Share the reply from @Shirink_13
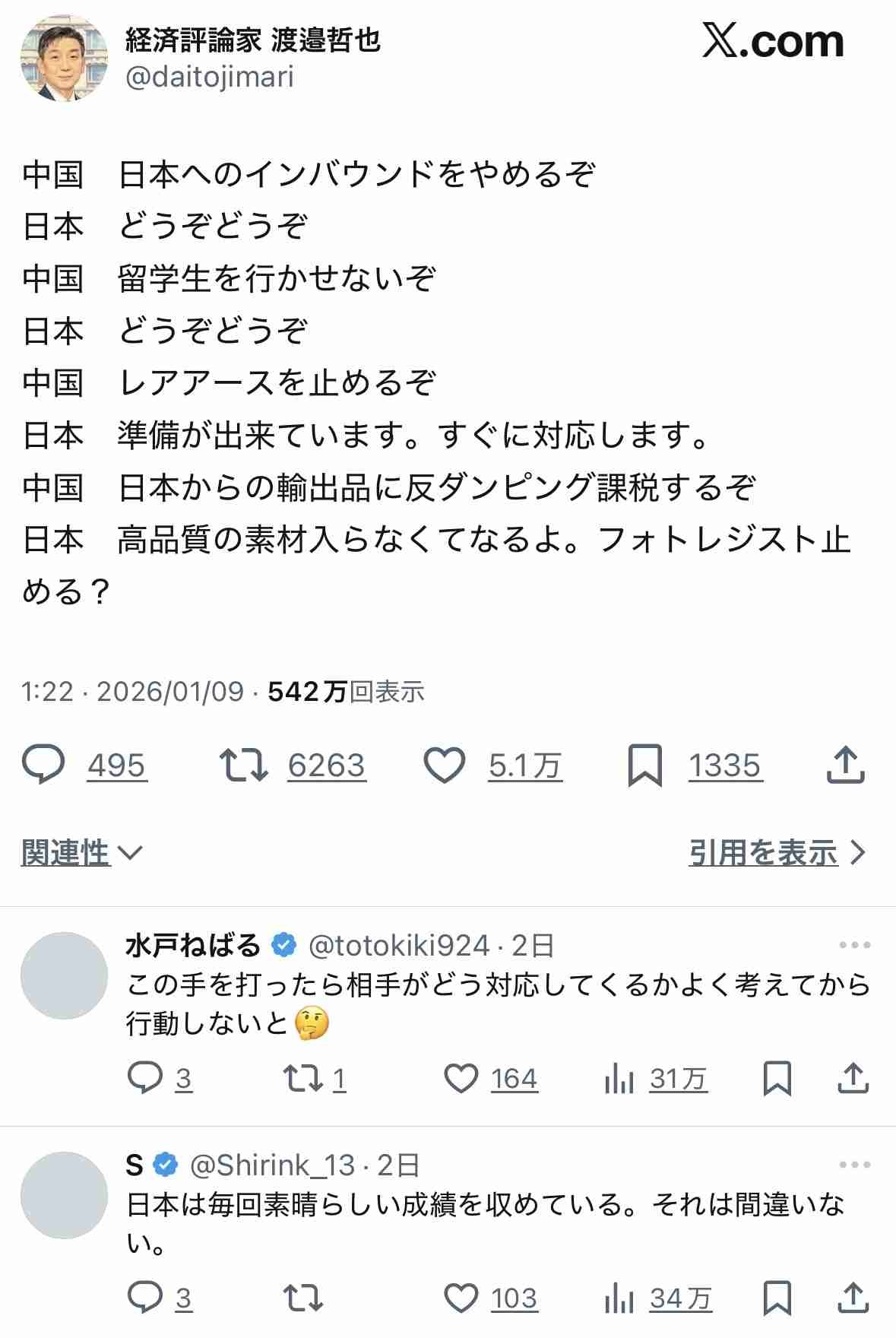The height and width of the screenshot is (1338, 896). tap(853, 1298)
